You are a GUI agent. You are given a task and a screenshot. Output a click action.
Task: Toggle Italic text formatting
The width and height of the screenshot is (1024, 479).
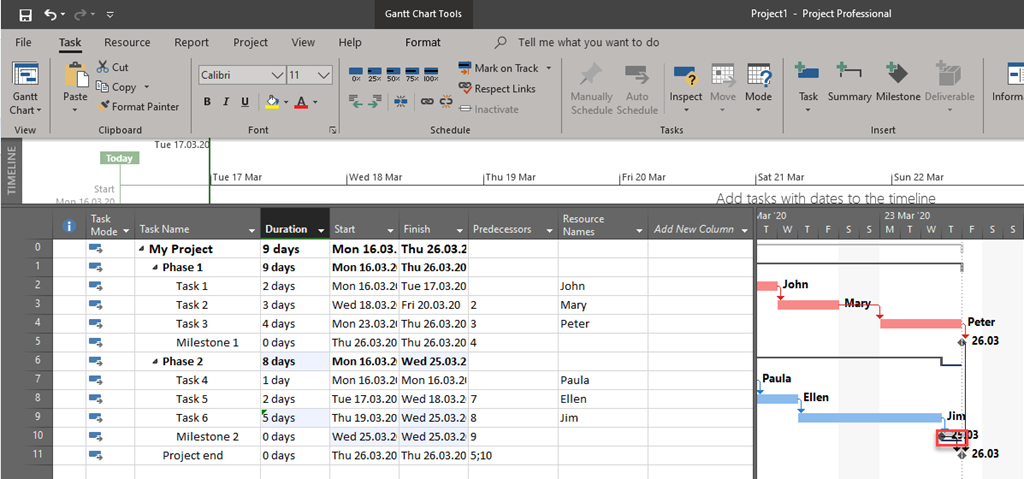click(x=226, y=102)
